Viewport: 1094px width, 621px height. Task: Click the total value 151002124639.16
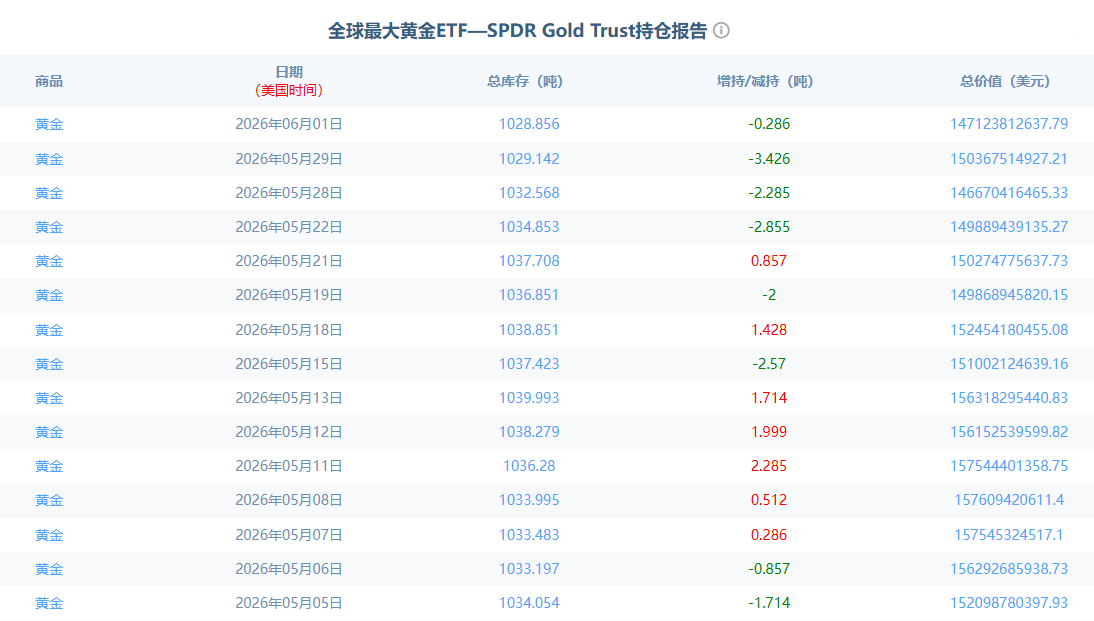[x=1009, y=364]
